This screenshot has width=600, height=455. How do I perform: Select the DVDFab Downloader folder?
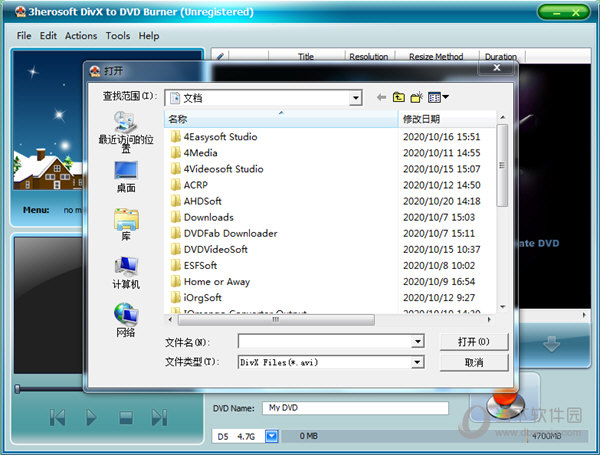[224, 233]
